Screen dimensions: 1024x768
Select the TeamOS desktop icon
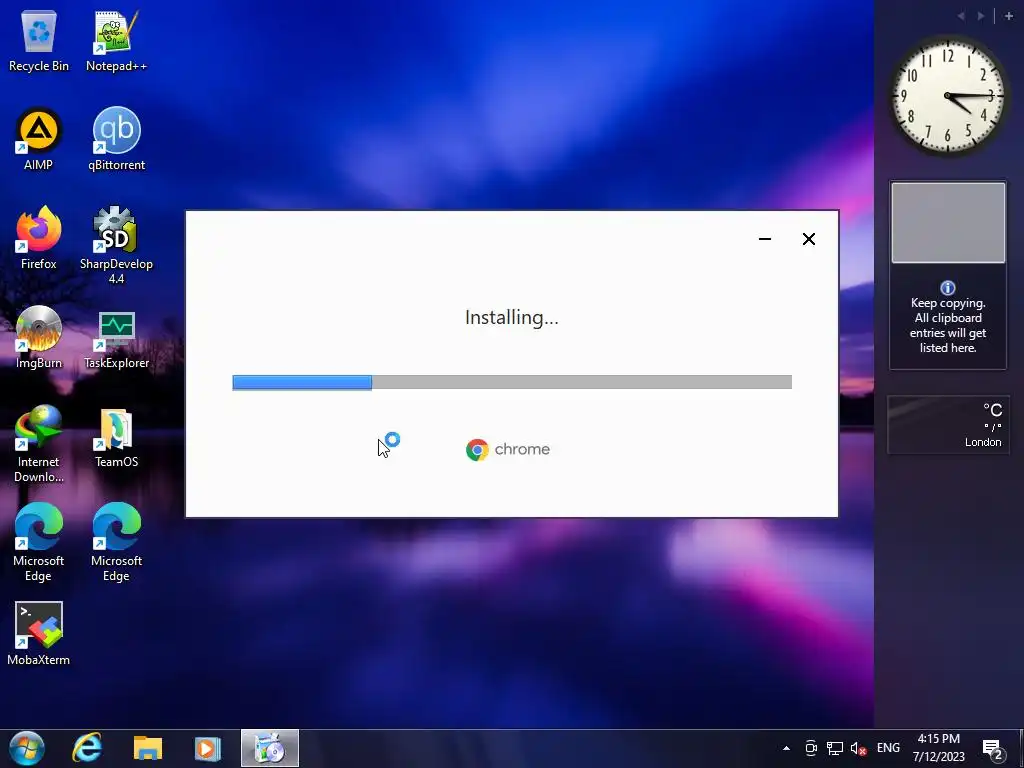116,437
